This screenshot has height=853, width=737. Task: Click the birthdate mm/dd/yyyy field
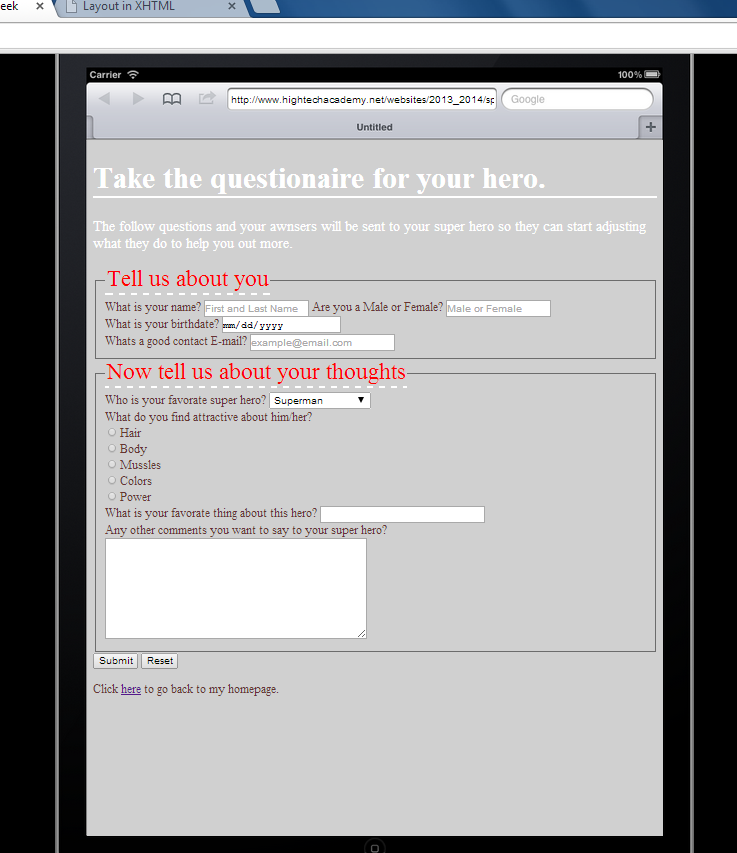(280, 325)
